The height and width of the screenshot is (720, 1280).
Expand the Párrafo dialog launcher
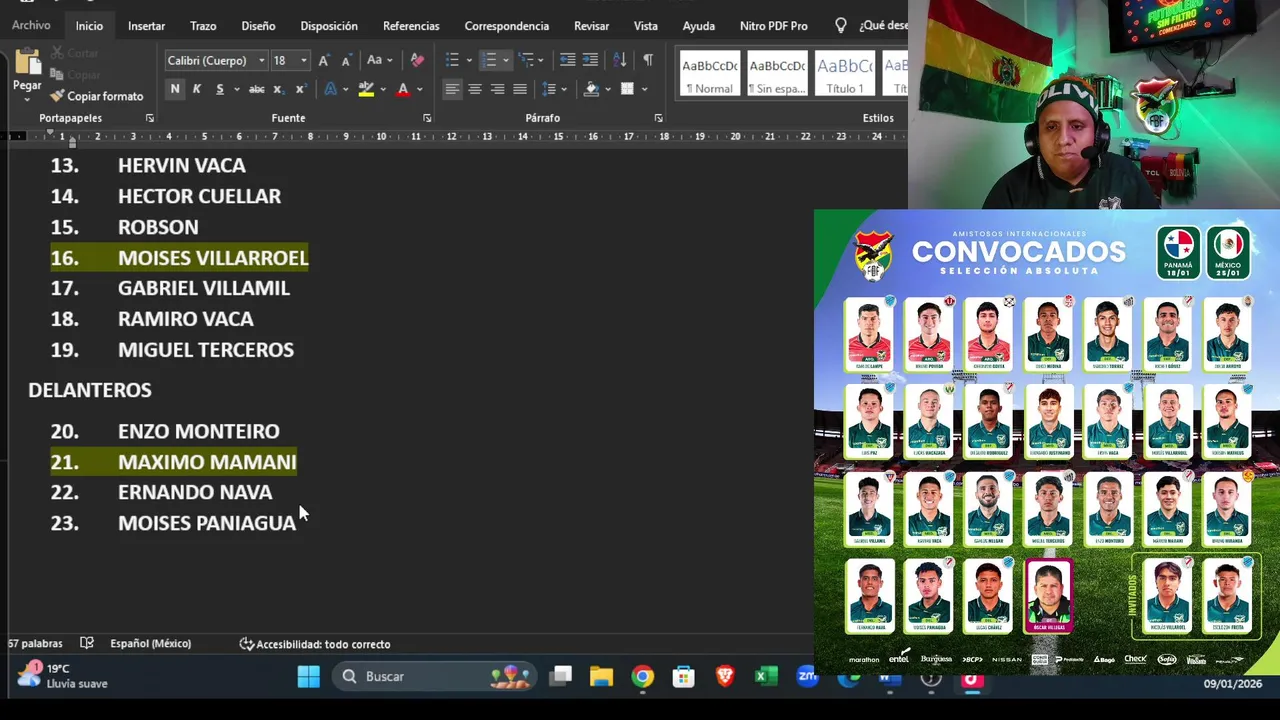658,118
